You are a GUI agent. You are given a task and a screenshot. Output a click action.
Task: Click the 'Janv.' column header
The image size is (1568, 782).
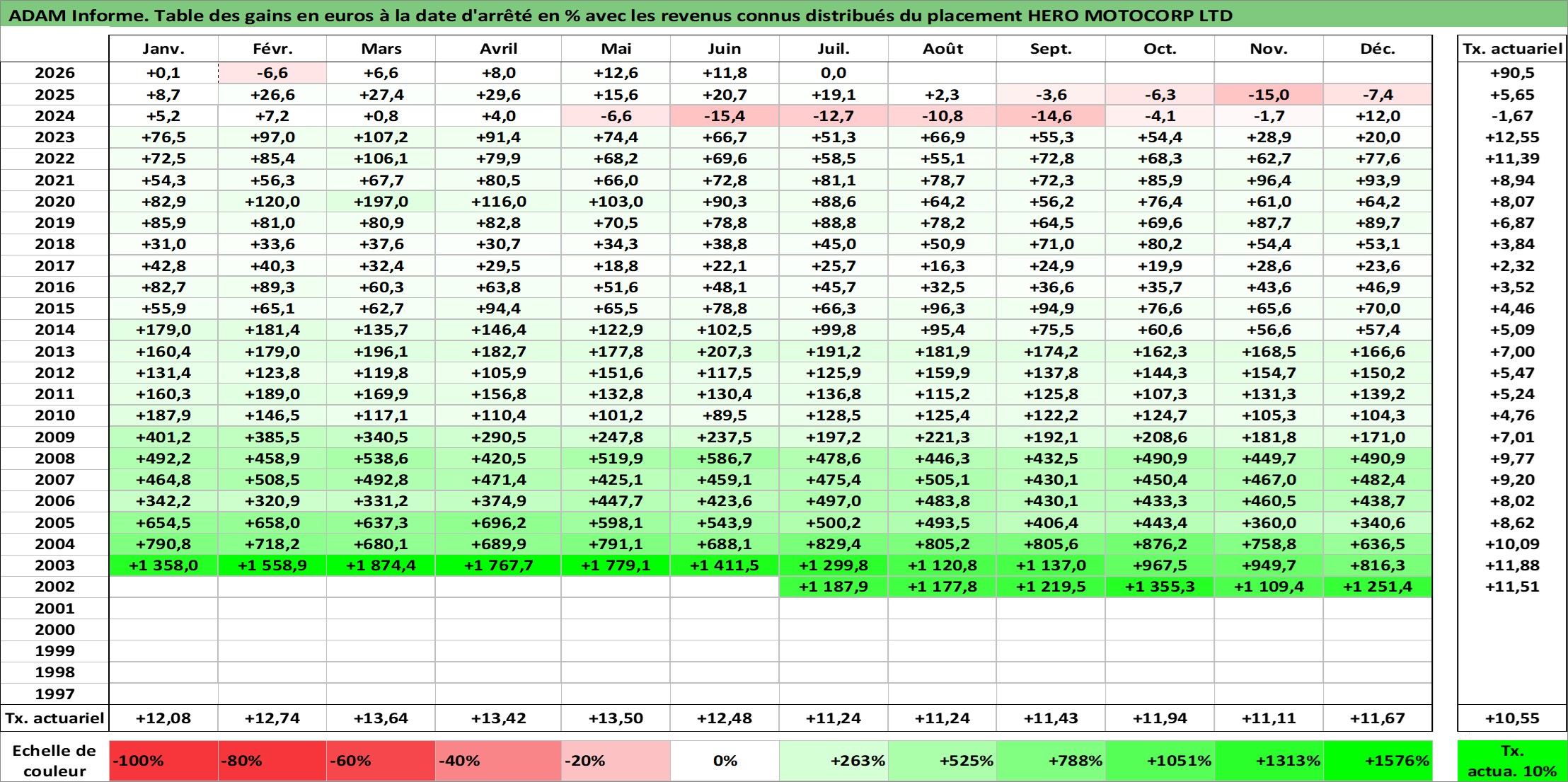(x=163, y=49)
